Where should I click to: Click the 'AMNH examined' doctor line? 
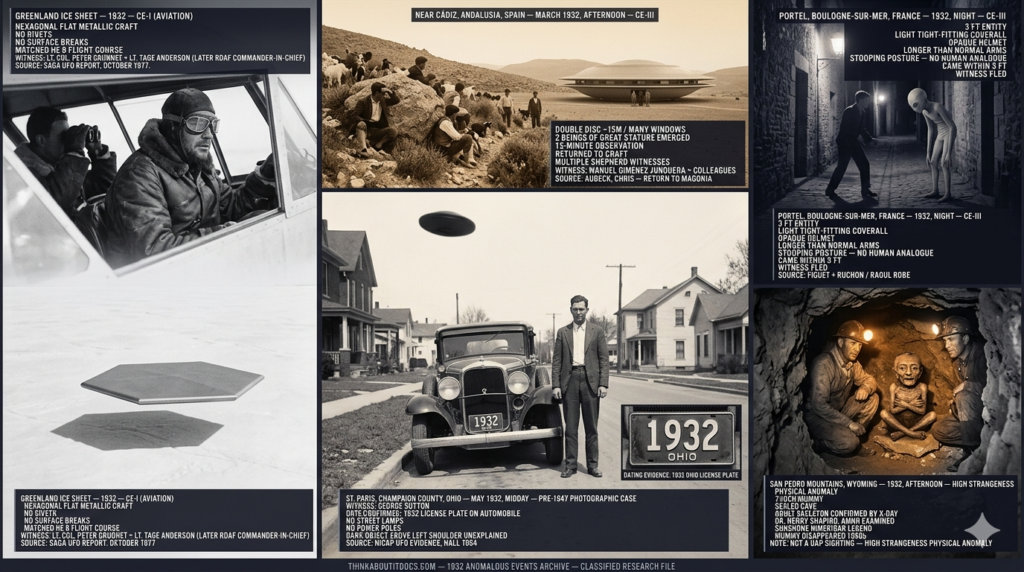837,521
